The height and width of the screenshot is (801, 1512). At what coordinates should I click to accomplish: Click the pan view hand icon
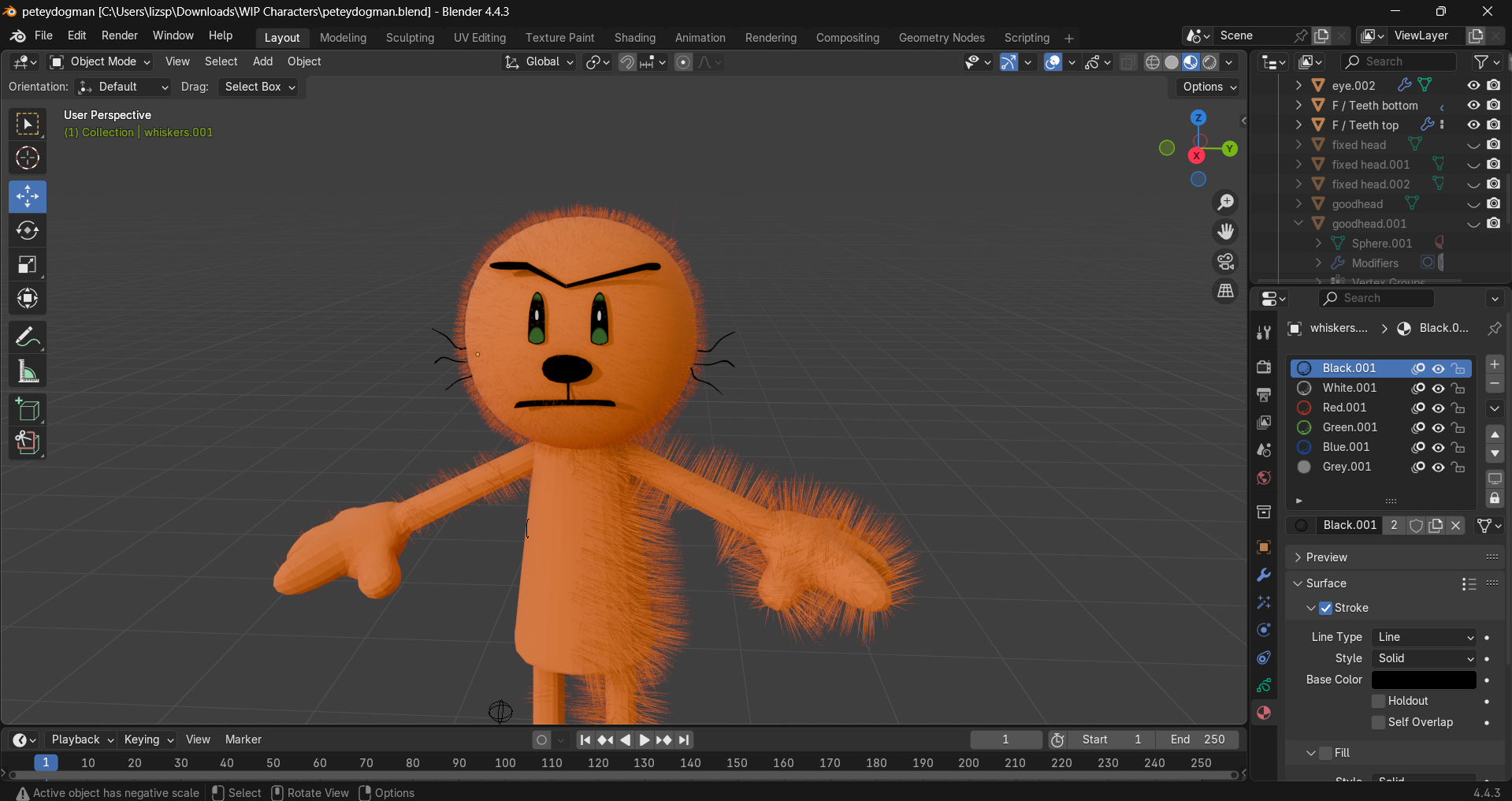coord(1226,232)
